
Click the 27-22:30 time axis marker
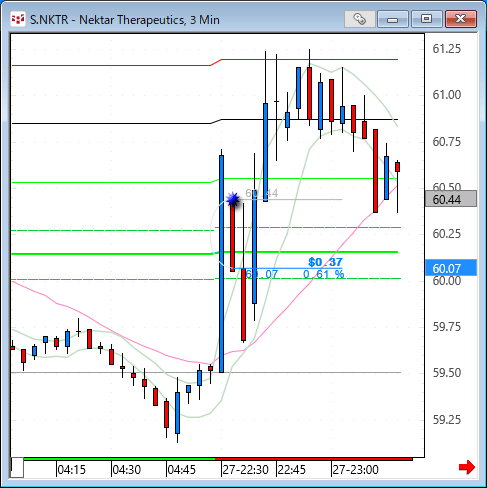245,470
